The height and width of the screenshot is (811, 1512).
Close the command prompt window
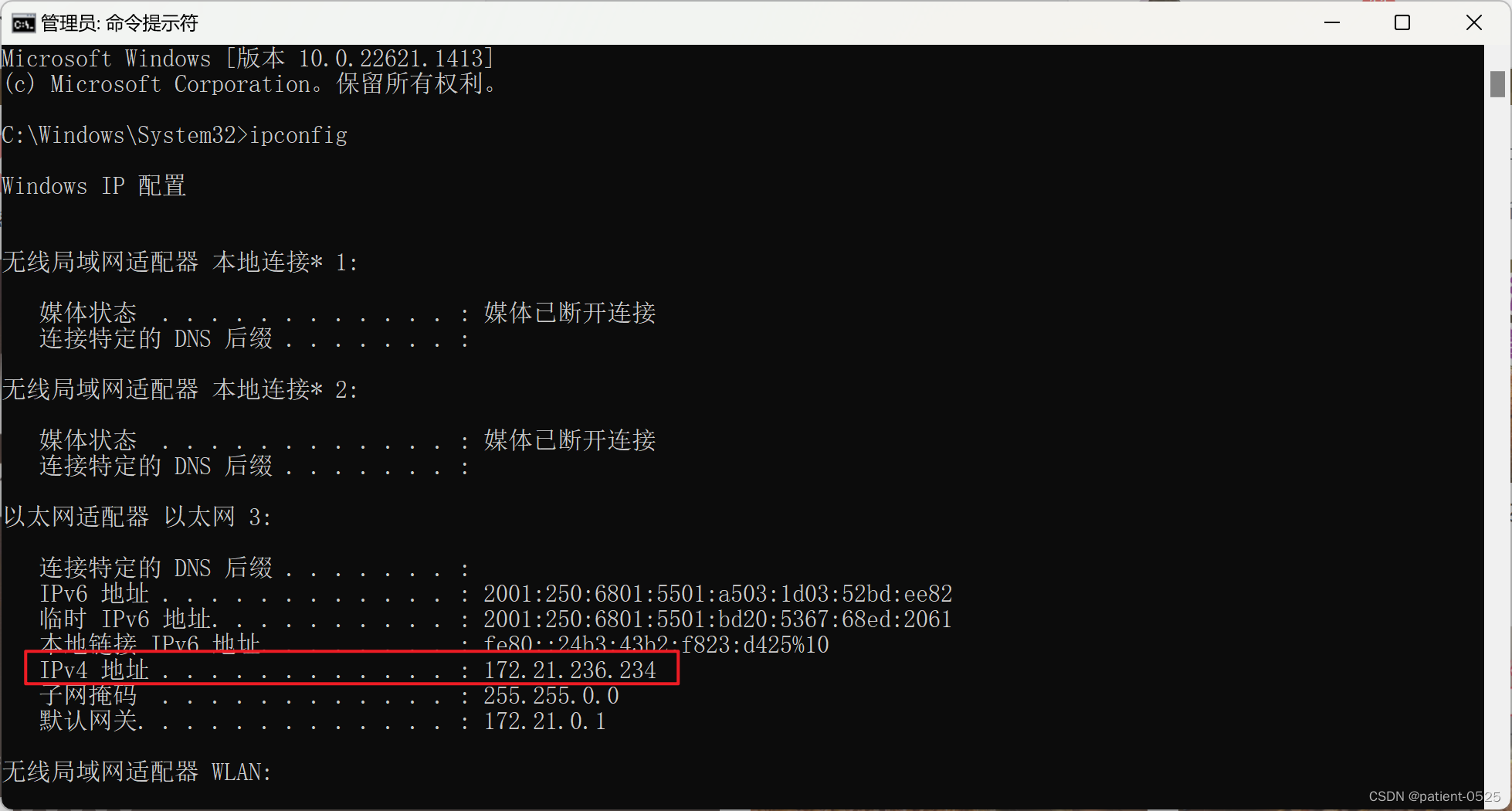click(x=1473, y=22)
